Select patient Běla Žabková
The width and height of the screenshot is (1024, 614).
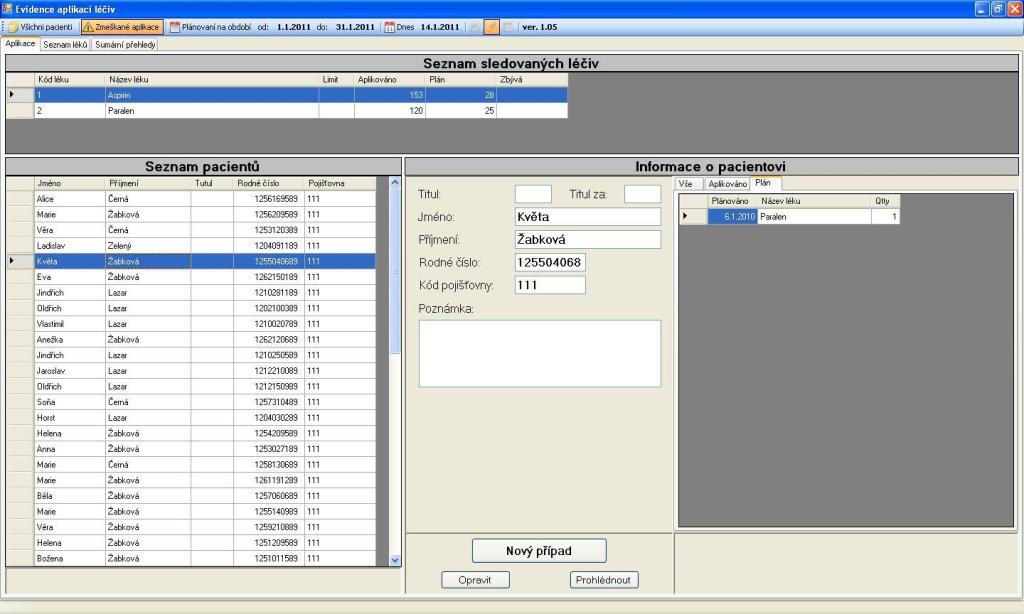point(191,496)
